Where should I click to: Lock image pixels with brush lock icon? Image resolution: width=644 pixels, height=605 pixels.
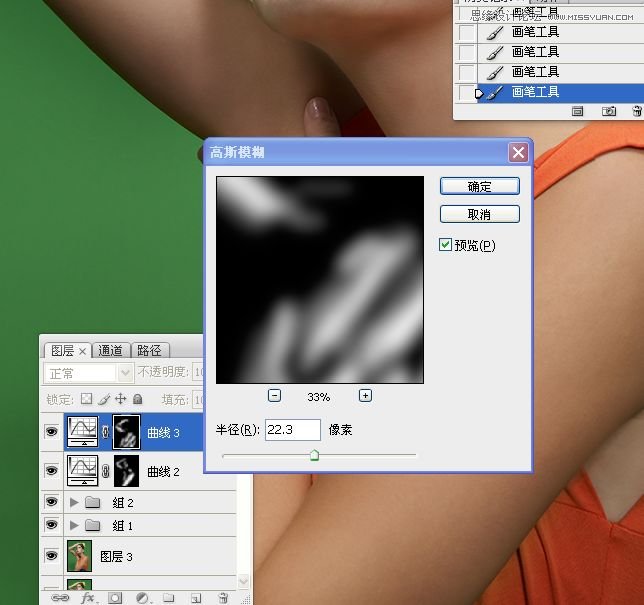click(104, 399)
